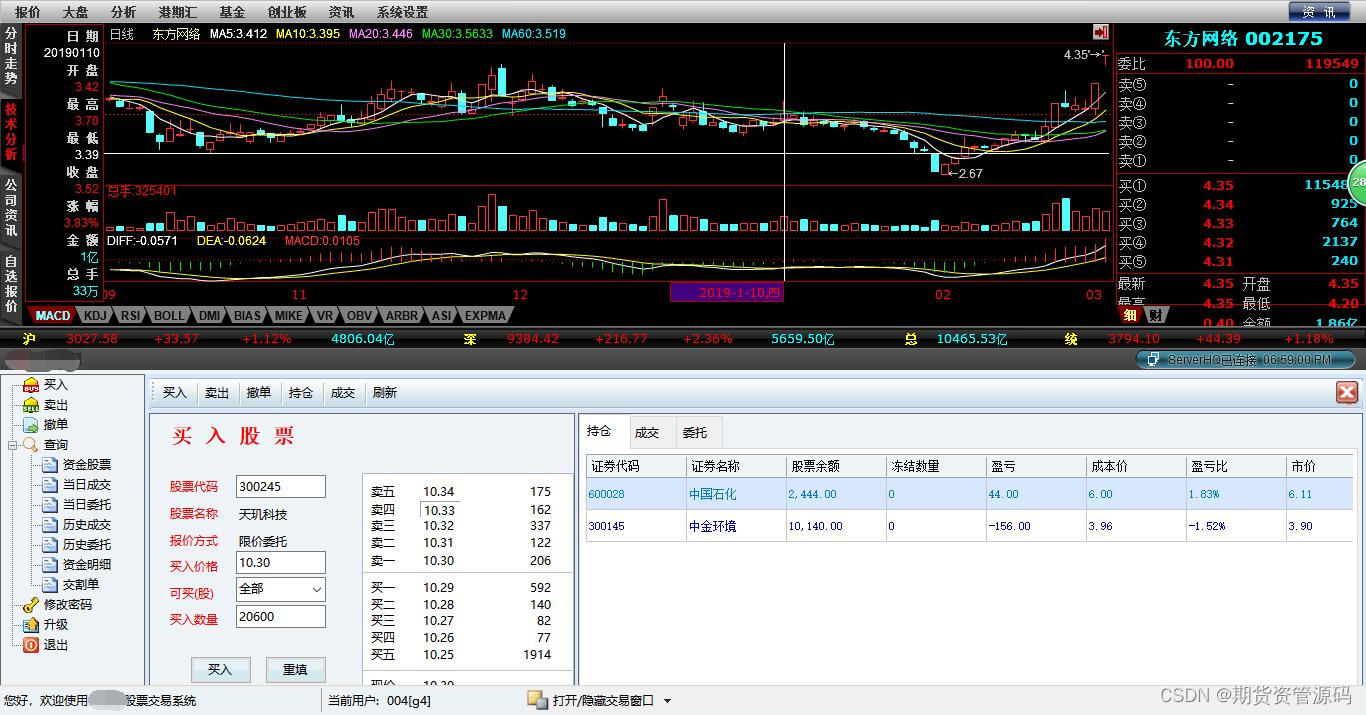The height and width of the screenshot is (715, 1366).
Task: Switch to the KDJ indicator tab
Action: [96, 316]
